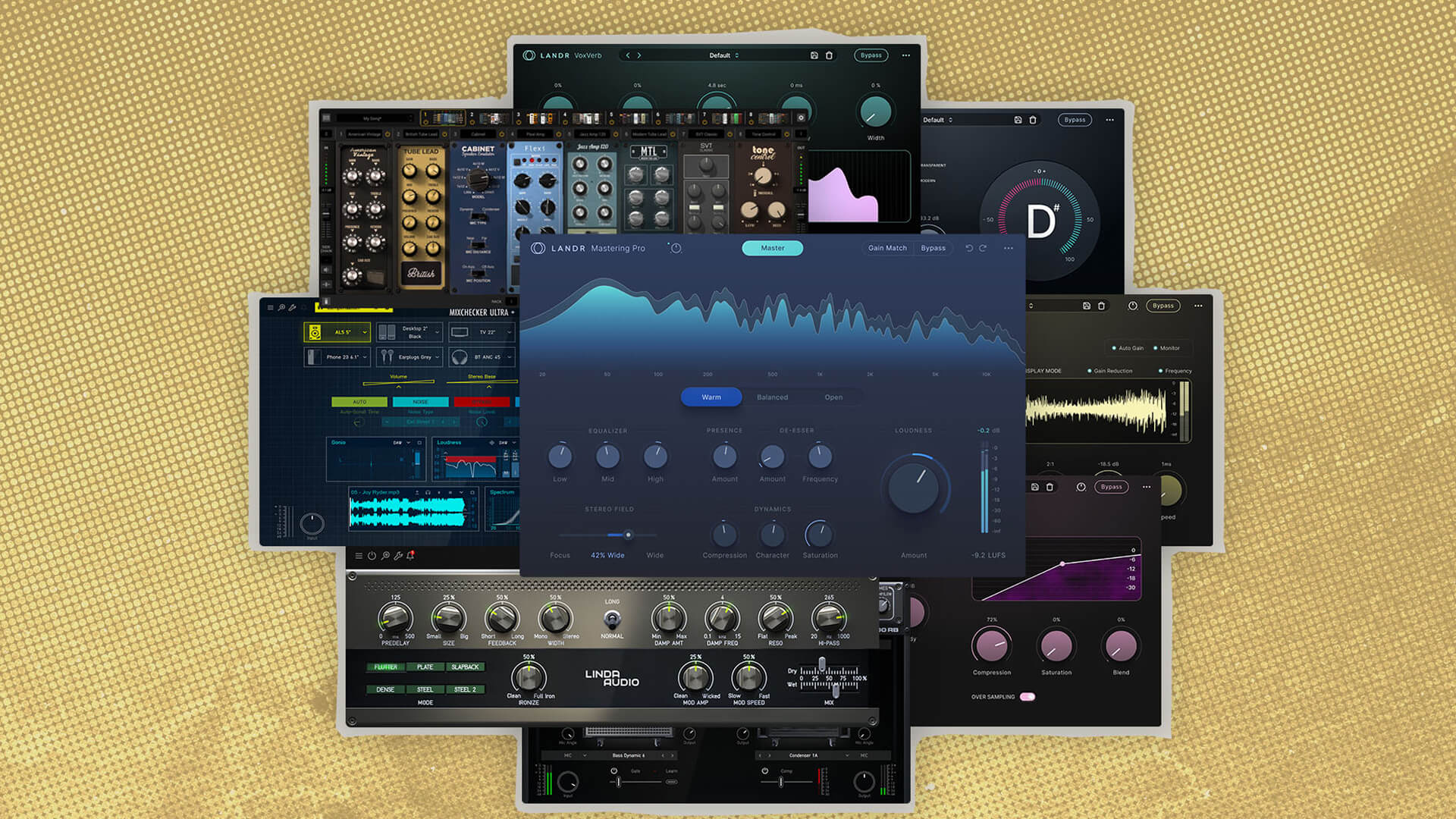This screenshot has height=819, width=1456.
Task: Click the curve point on the purple compression graph
Action: 1062,564
